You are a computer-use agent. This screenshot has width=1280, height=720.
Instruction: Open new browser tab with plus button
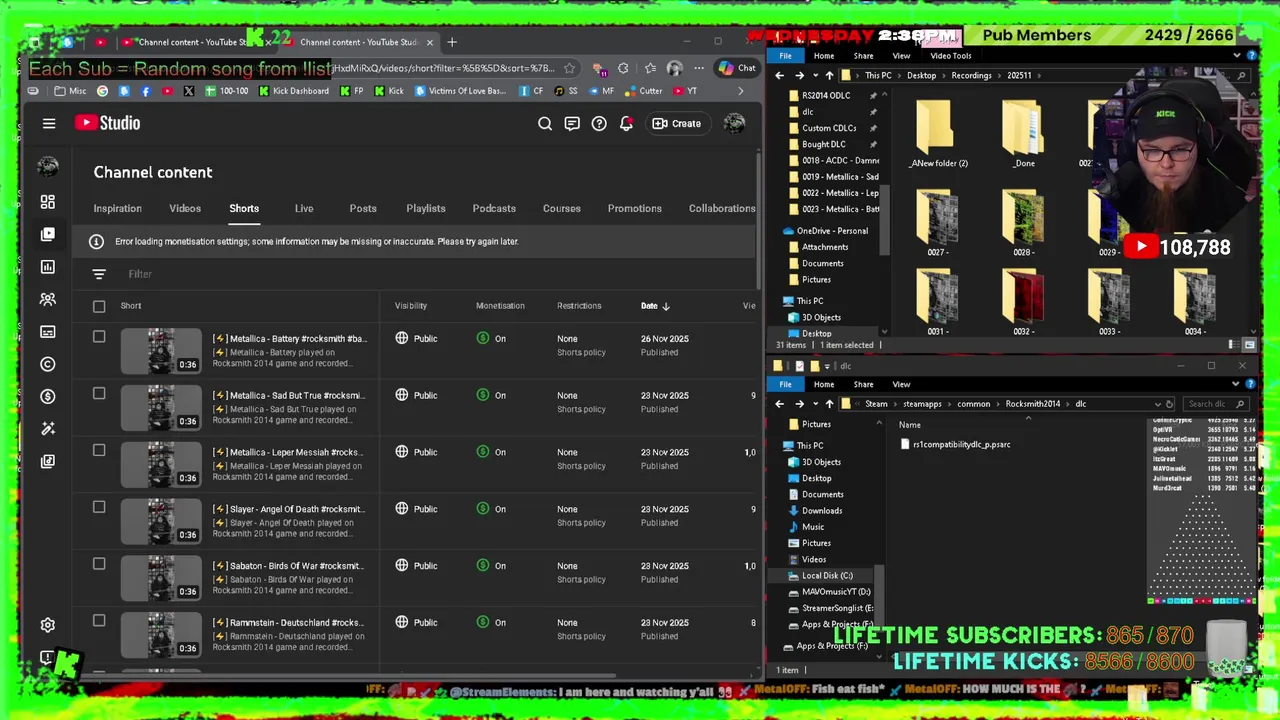click(452, 42)
